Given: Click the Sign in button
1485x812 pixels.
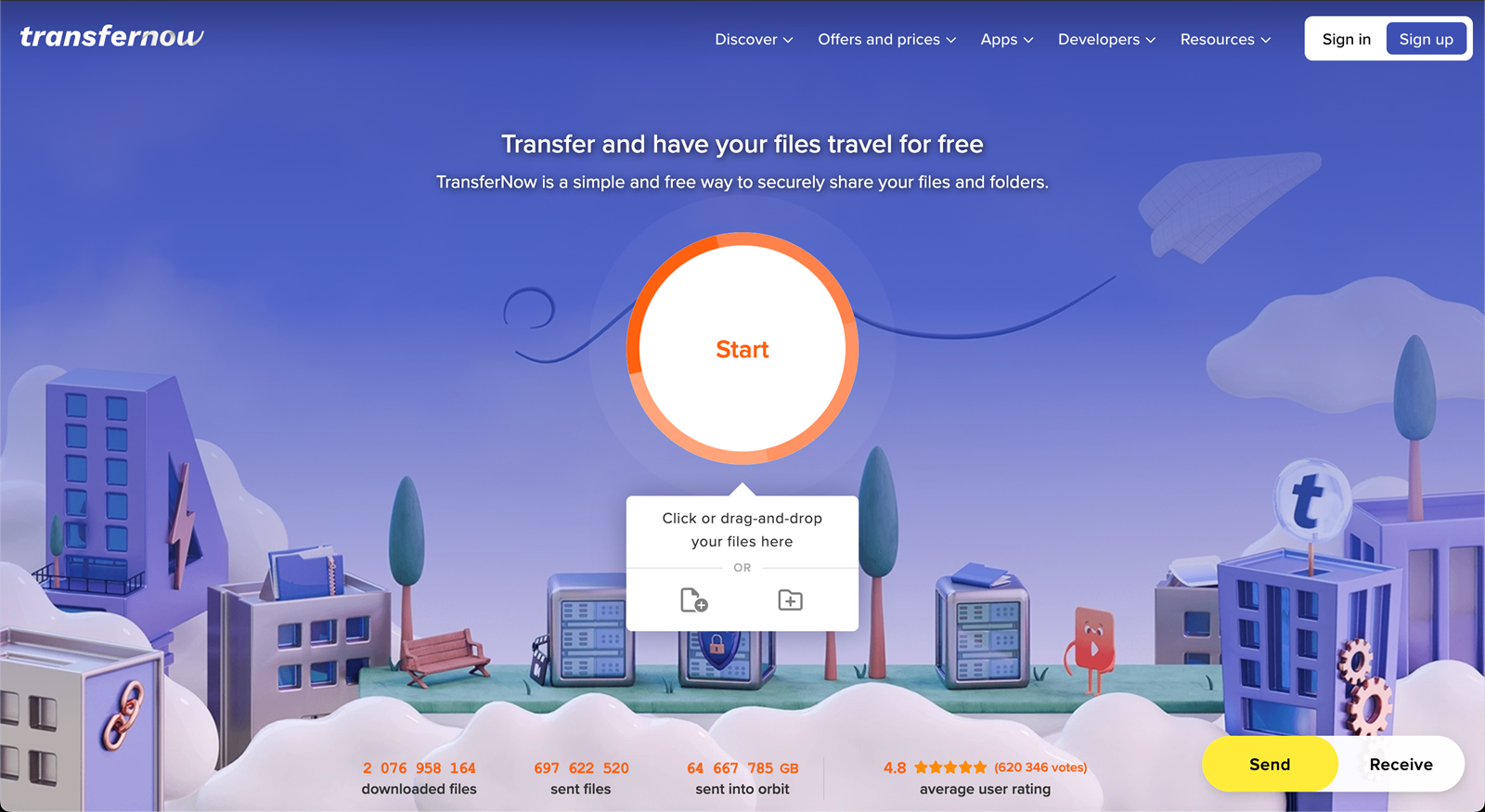Looking at the screenshot, I should [1346, 39].
